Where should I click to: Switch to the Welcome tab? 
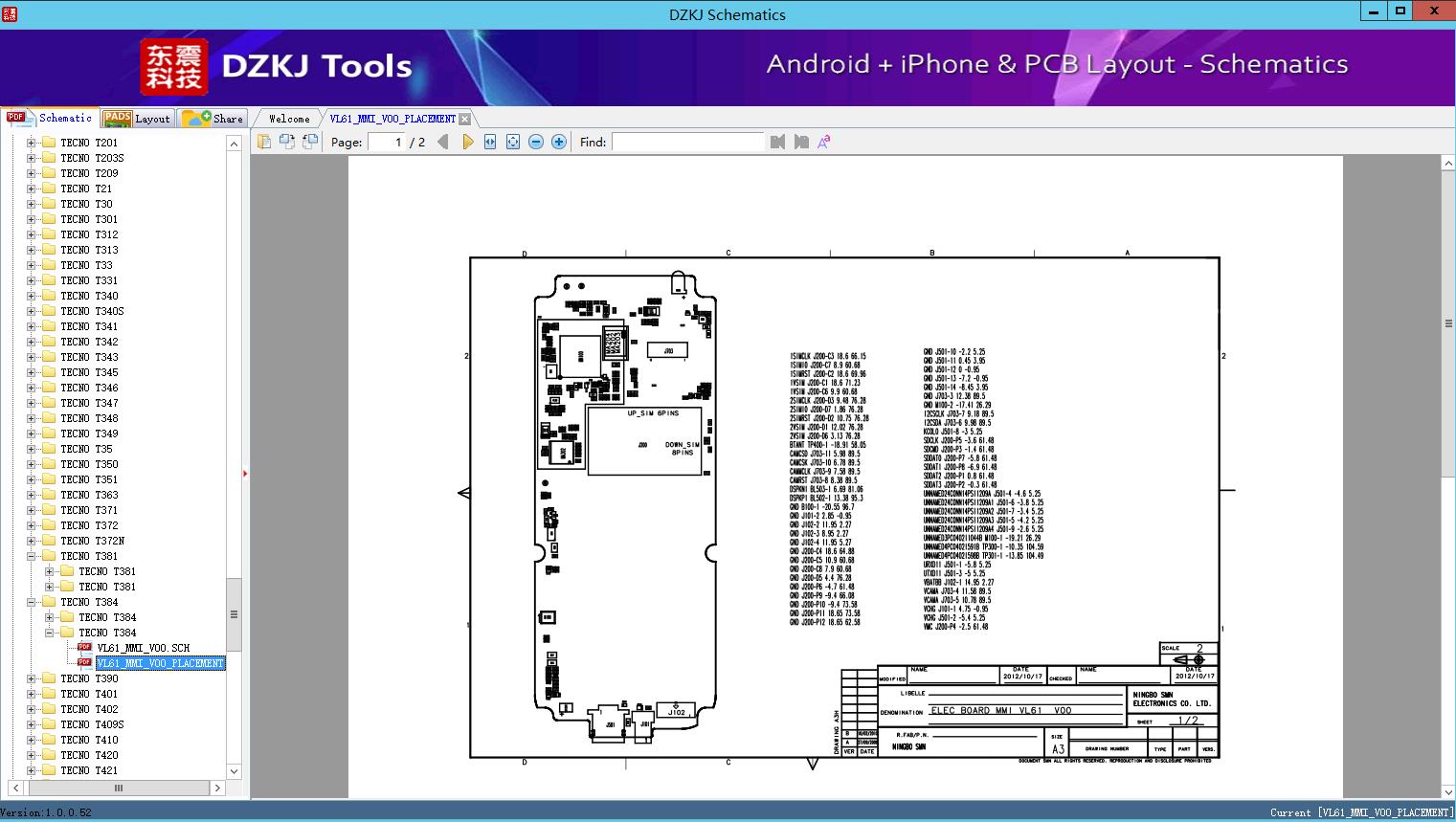[289, 119]
